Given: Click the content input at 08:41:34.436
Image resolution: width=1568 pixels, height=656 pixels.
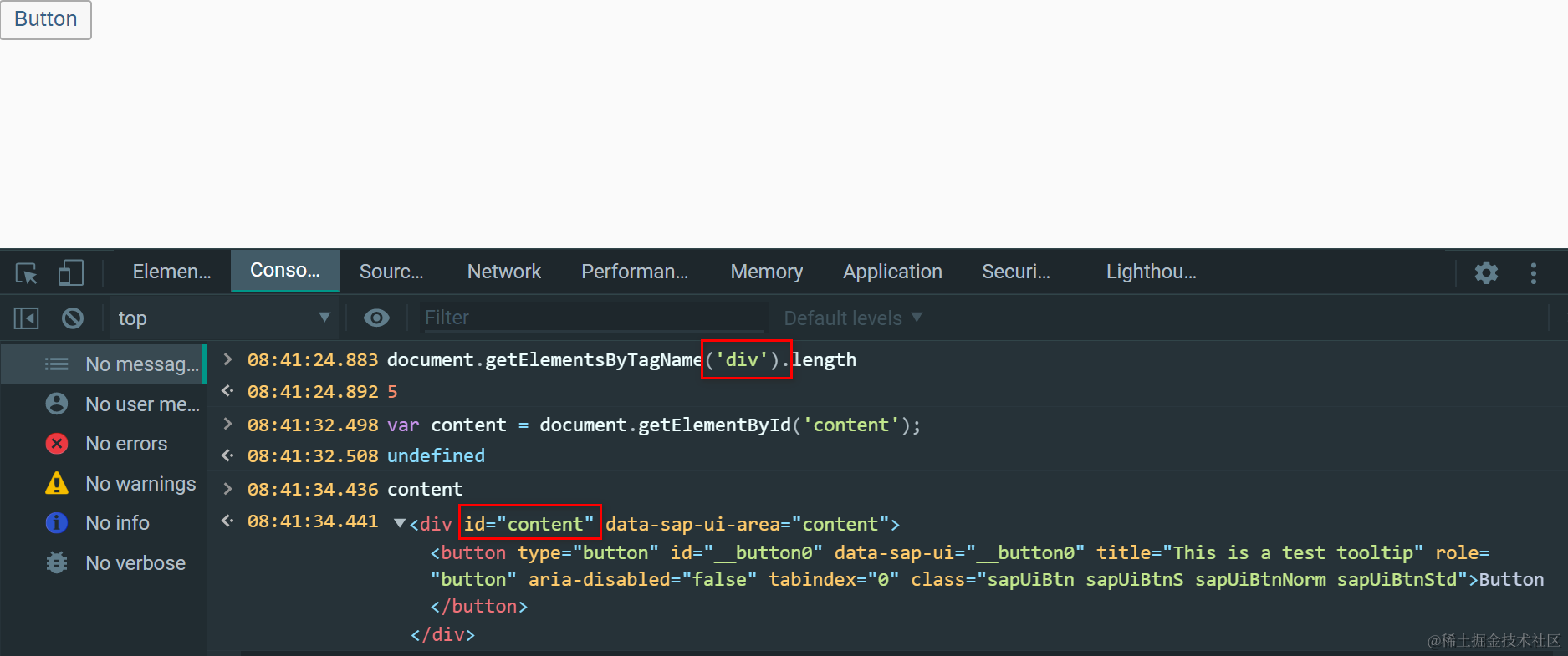Looking at the screenshot, I should point(425,489).
